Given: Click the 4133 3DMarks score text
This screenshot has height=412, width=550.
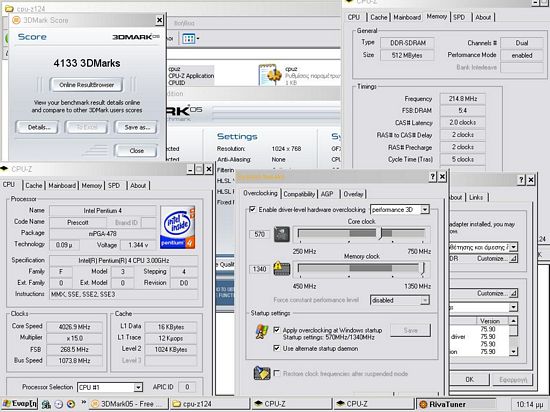Looking at the screenshot, I should 87,63.
